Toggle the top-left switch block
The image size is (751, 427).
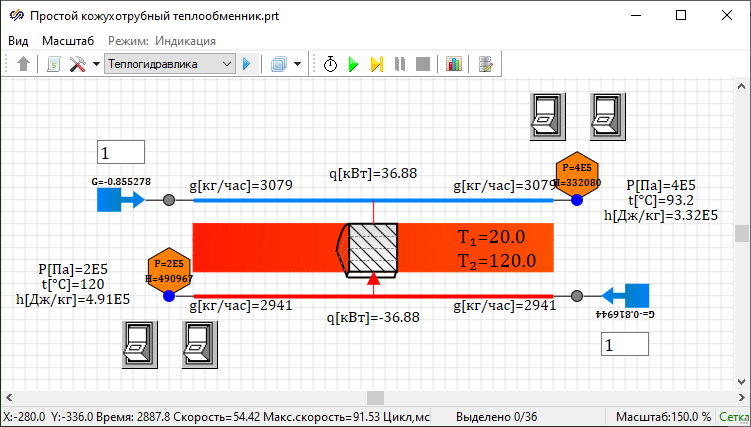pos(546,117)
